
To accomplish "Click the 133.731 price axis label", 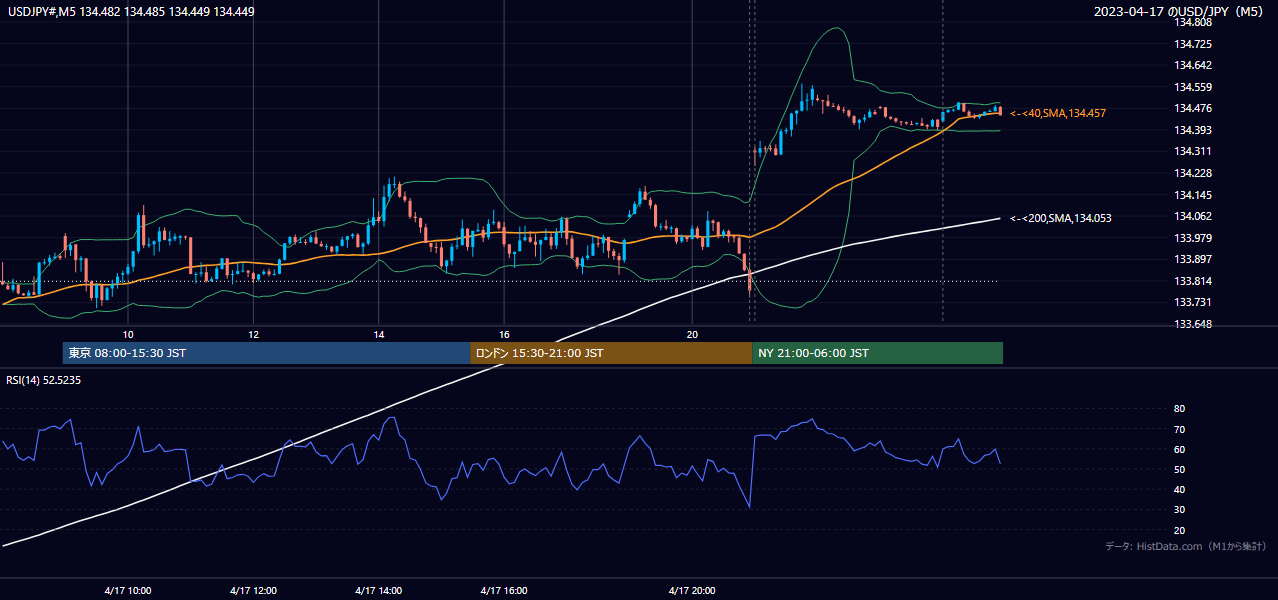I will [x=1193, y=302].
